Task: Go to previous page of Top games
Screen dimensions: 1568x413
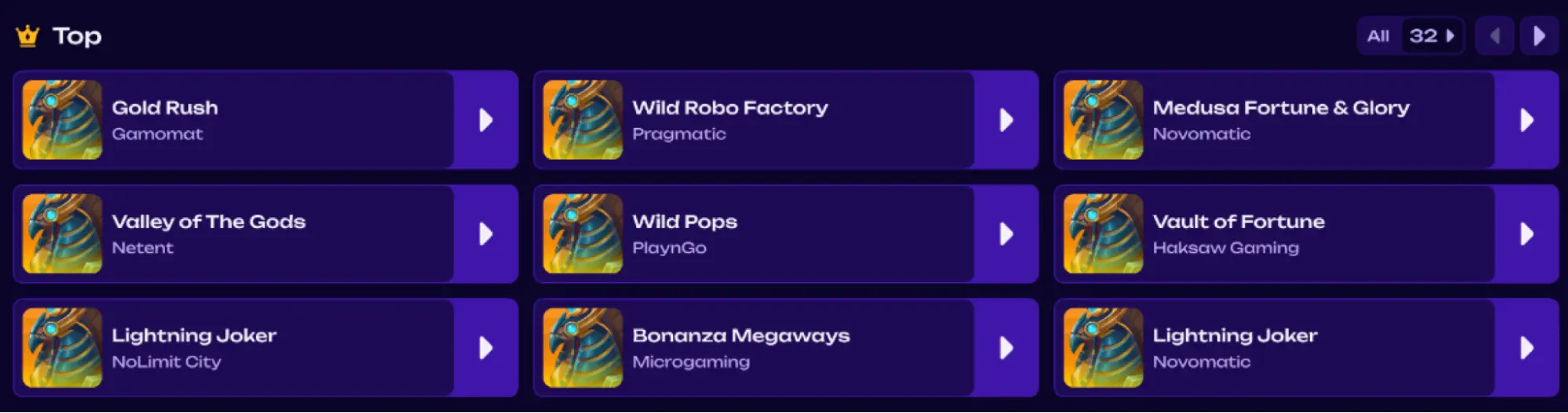Action: click(1494, 36)
